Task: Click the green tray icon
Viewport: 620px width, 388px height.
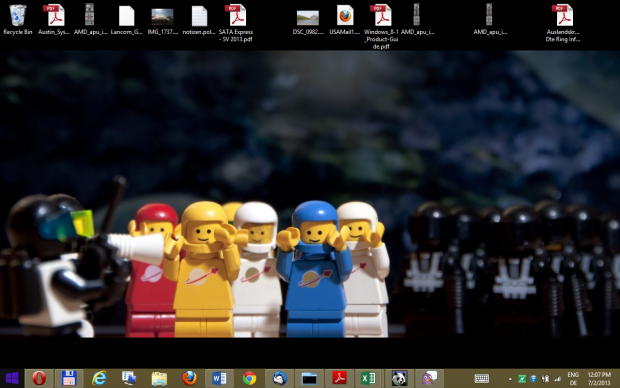Action: pyautogui.click(x=522, y=379)
